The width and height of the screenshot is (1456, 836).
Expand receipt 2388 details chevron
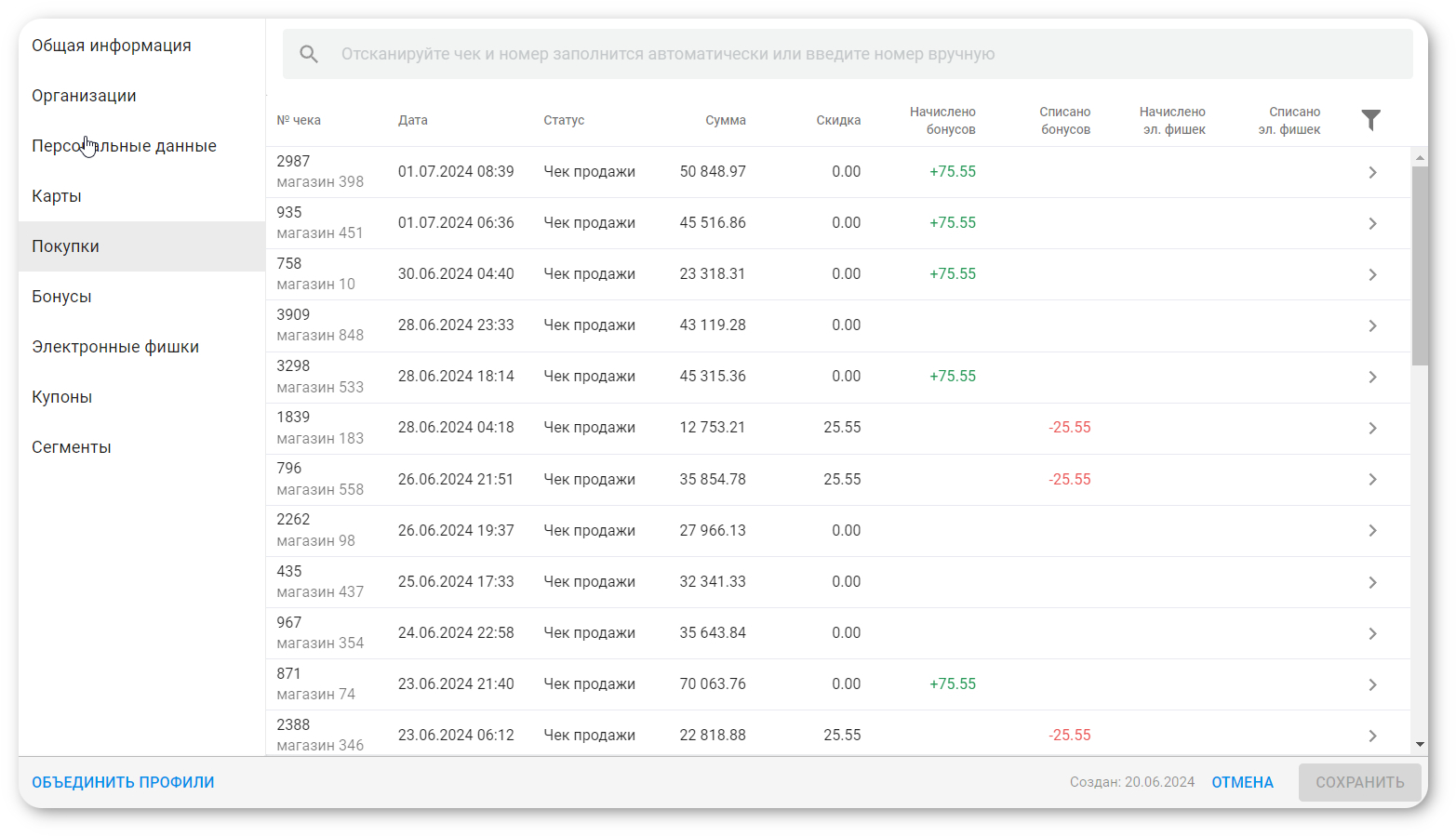pos(1372,736)
